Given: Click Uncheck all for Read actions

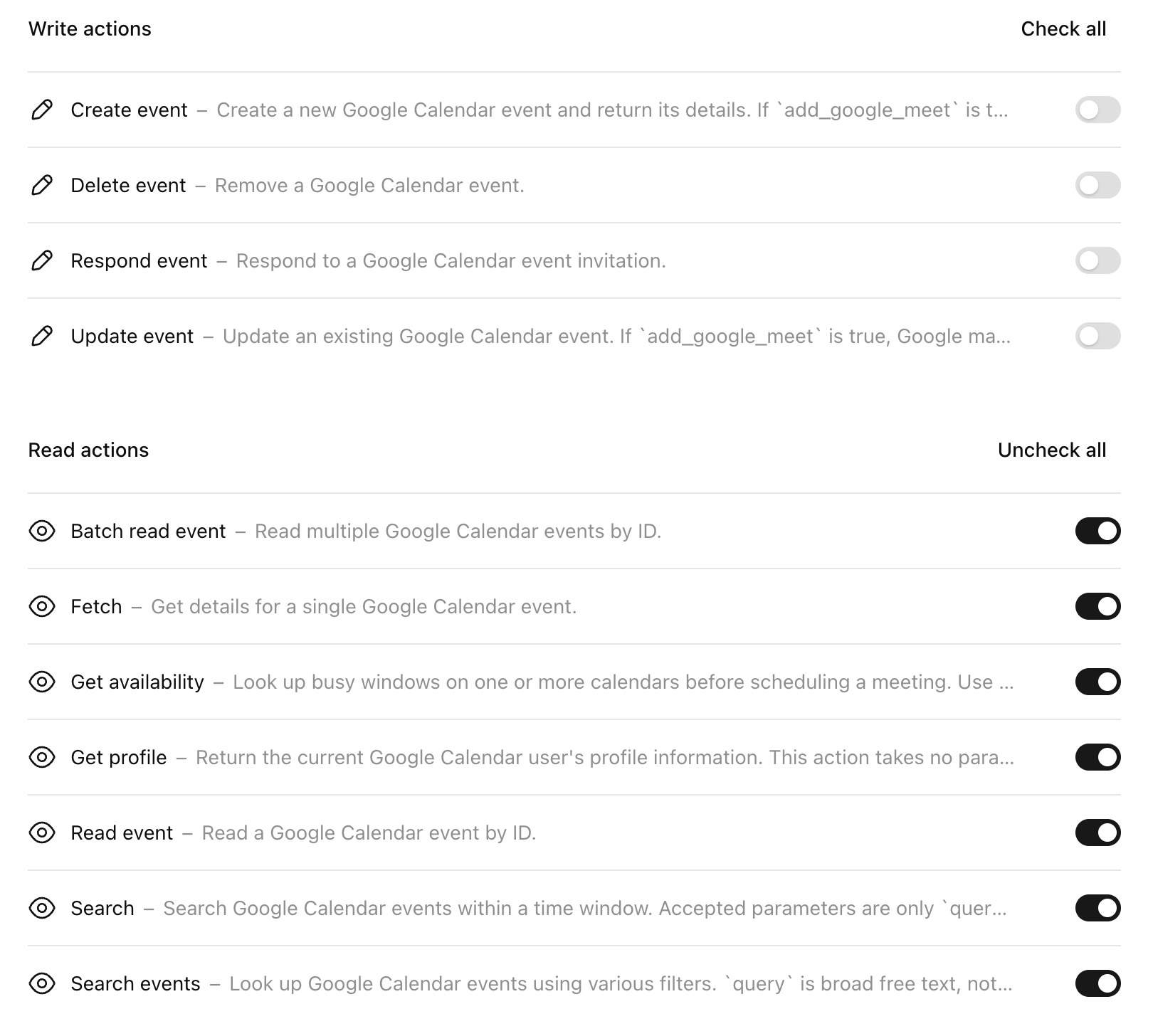Looking at the screenshot, I should click(1052, 450).
